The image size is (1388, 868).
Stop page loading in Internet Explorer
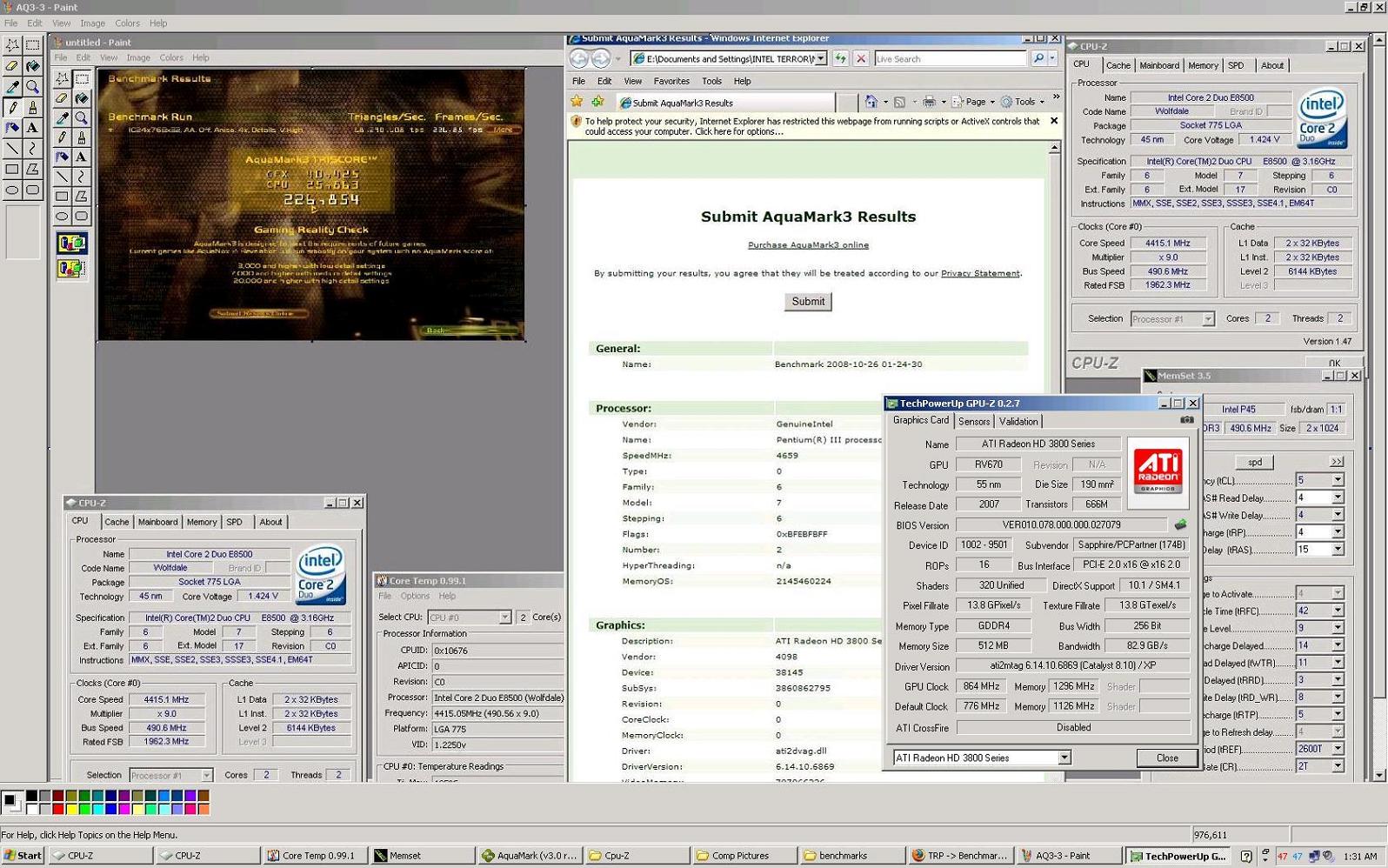point(861,58)
